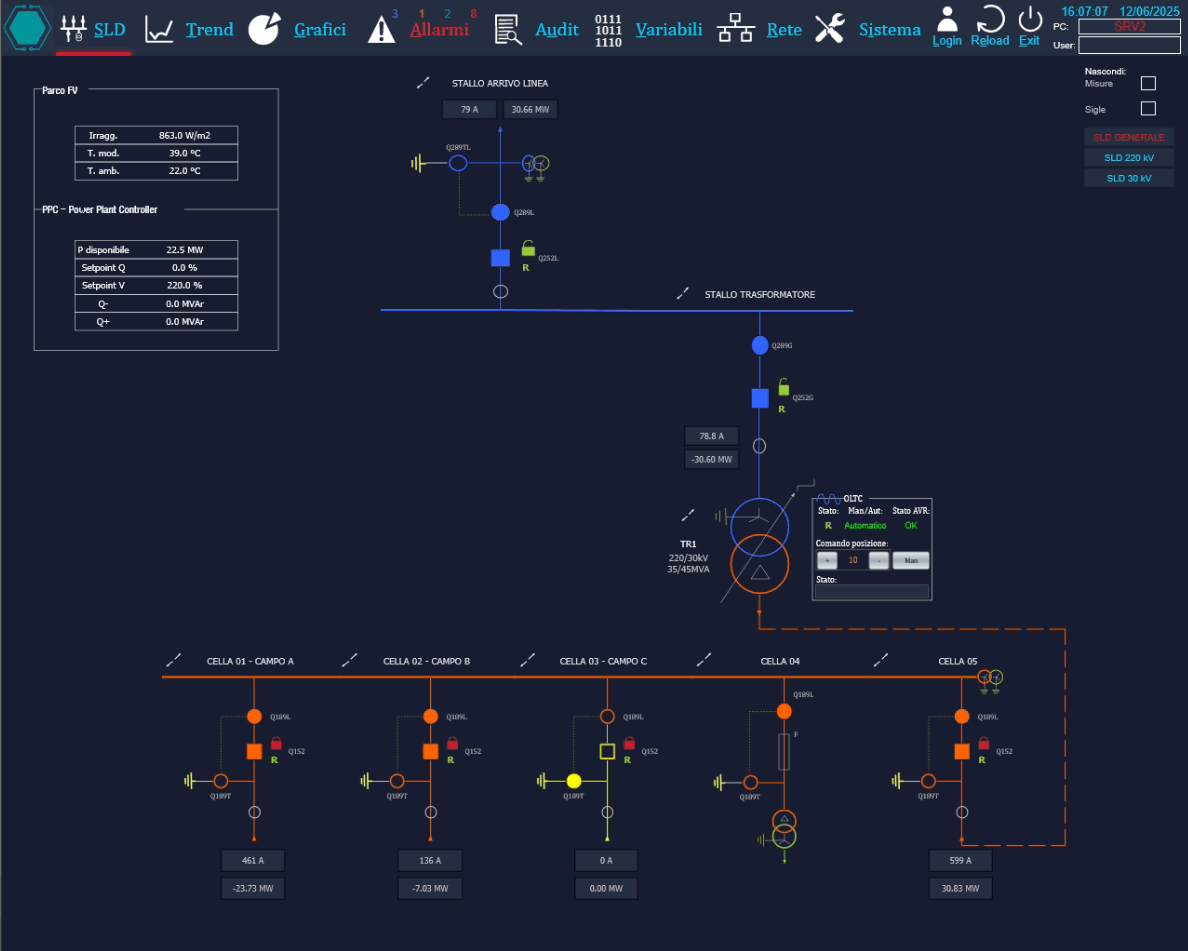Image resolution: width=1188 pixels, height=951 pixels.
Task: Expand Stallo Arrivo Linea detail icon
Action: click(x=424, y=83)
